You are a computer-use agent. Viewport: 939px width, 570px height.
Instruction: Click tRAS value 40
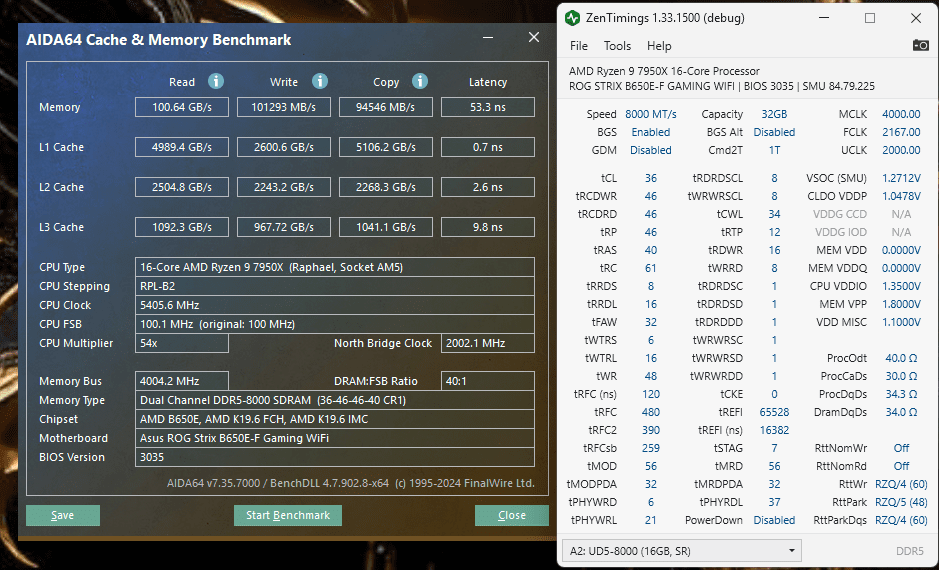pos(651,250)
